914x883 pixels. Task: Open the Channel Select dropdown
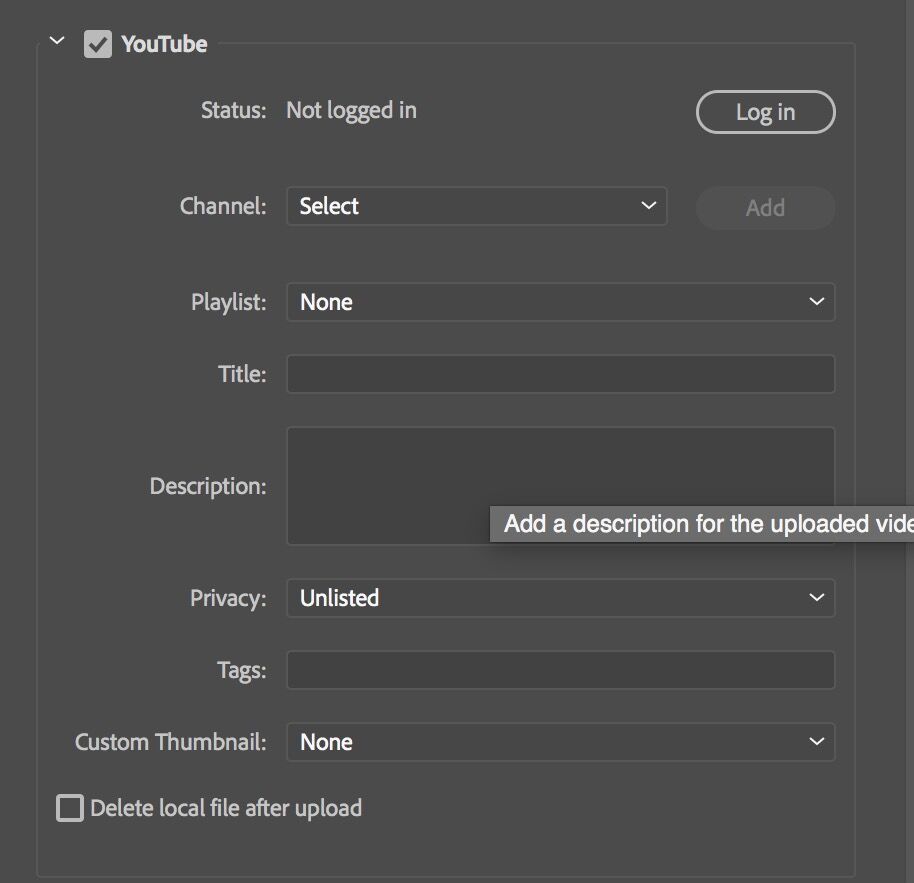point(477,206)
